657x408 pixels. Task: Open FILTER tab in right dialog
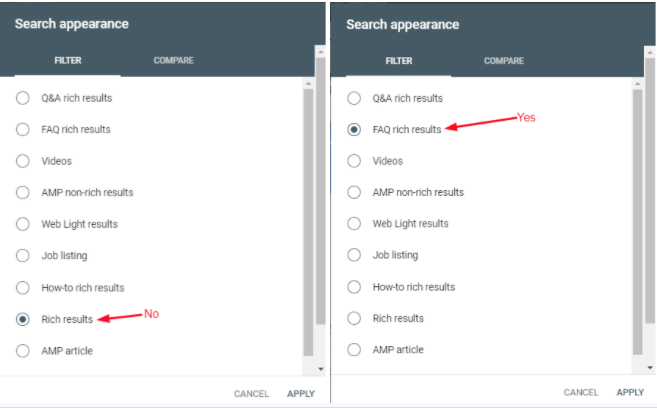tap(398, 61)
